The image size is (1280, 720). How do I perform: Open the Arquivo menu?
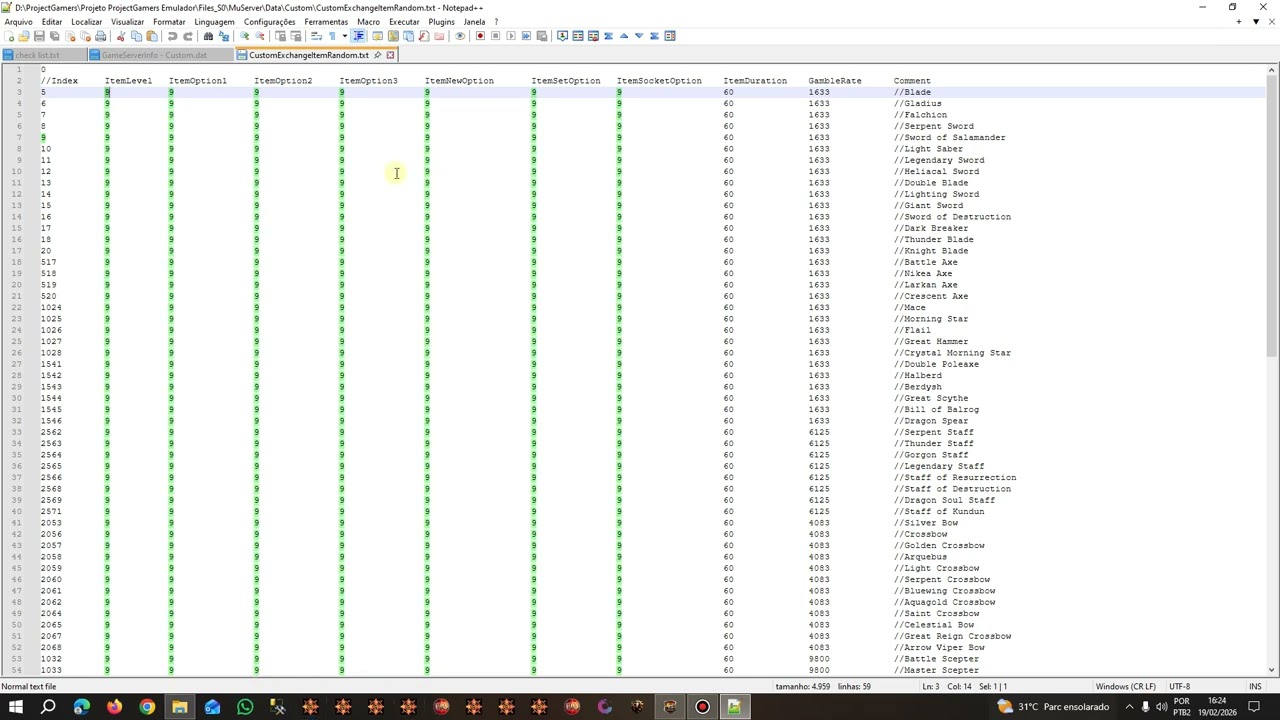(18, 21)
